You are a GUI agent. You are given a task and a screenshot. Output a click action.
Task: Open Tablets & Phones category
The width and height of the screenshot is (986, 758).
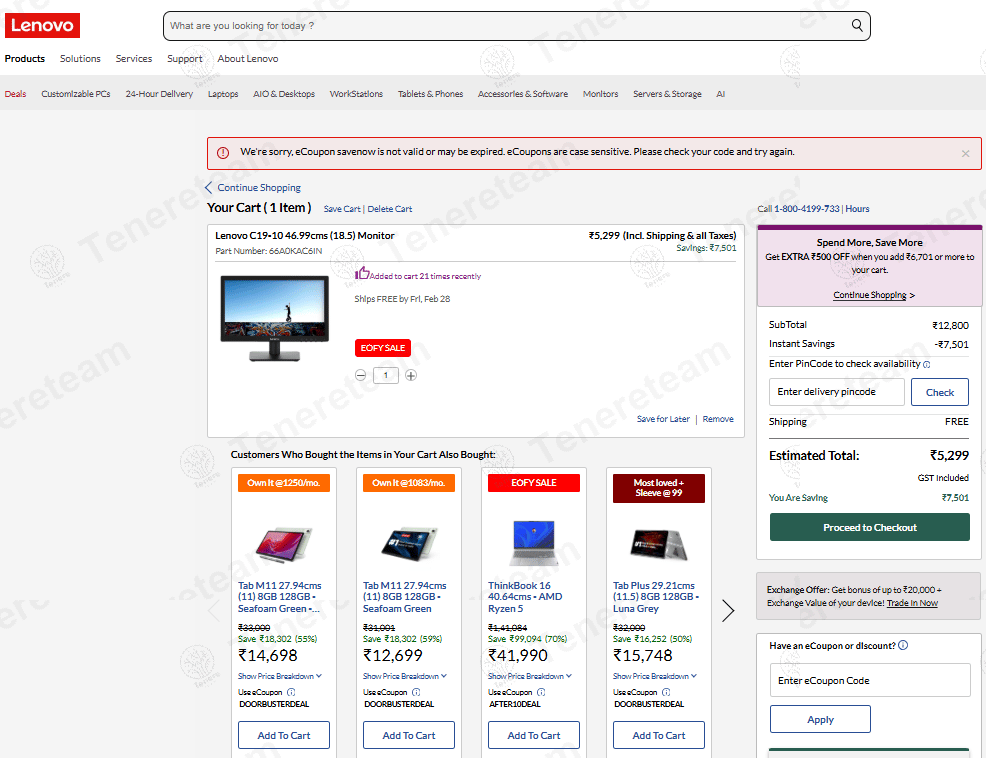click(430, 94)
